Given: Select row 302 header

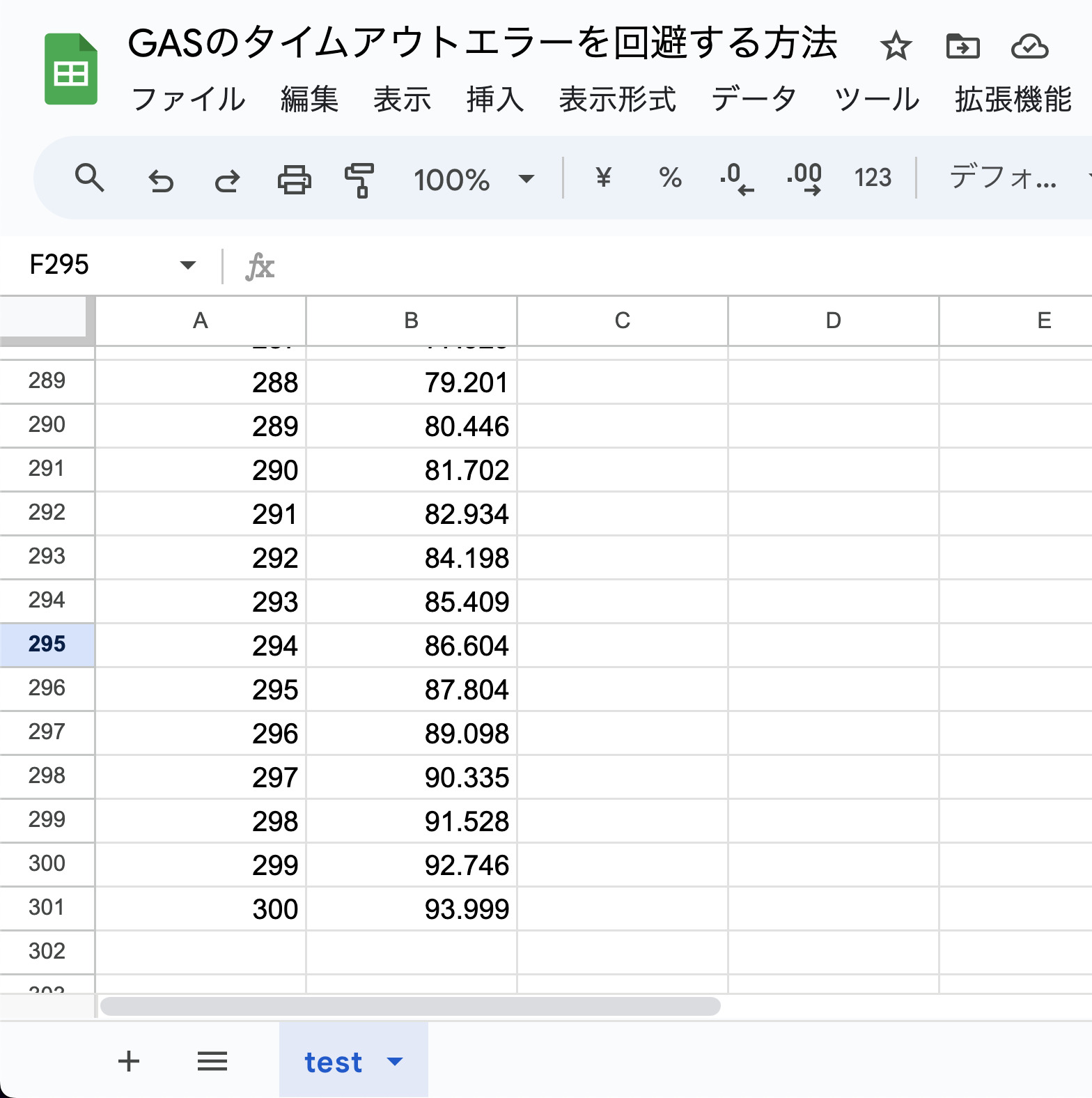Looking at the screenshot, I should click(47, 952).
